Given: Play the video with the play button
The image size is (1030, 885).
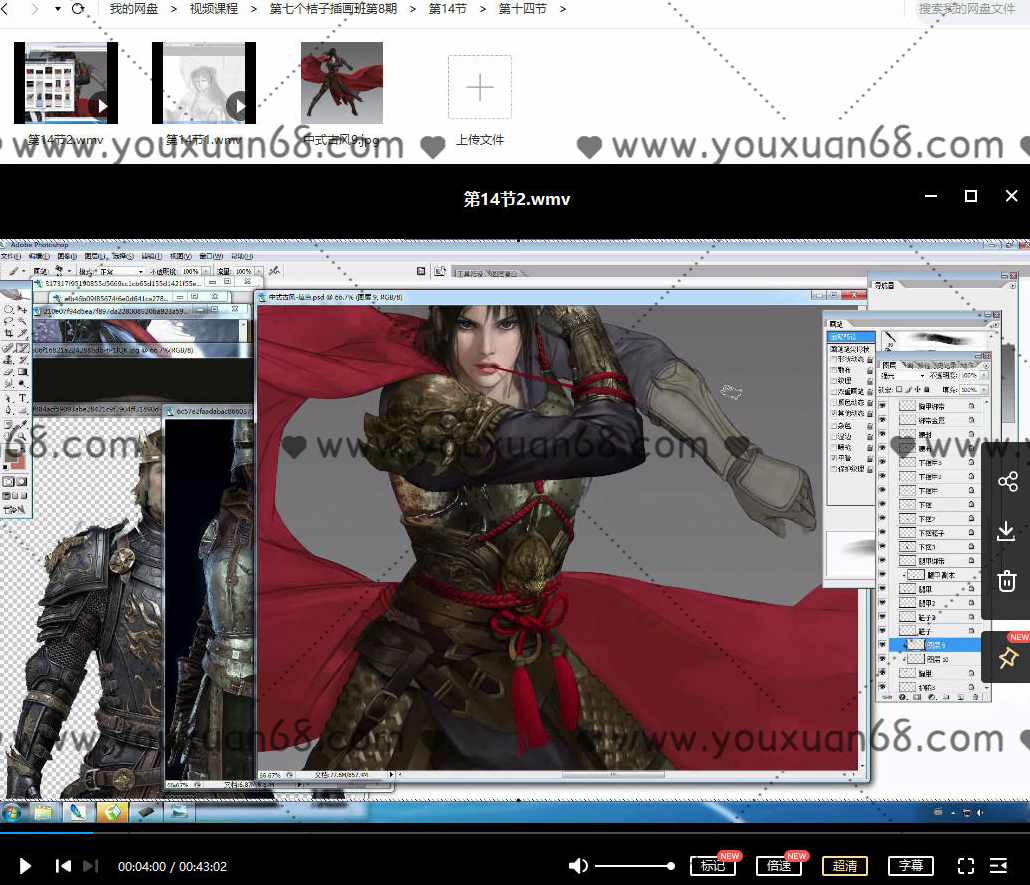Looking at the screenshot, I should point(26,866).
